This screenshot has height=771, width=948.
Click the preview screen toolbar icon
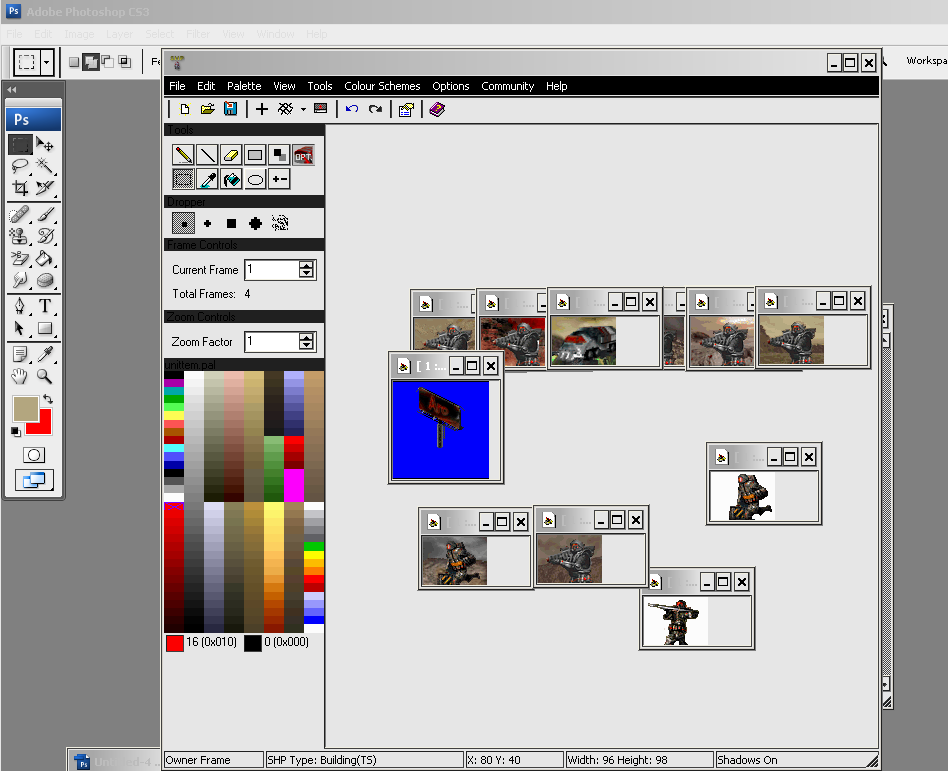(x=320, y=109)
